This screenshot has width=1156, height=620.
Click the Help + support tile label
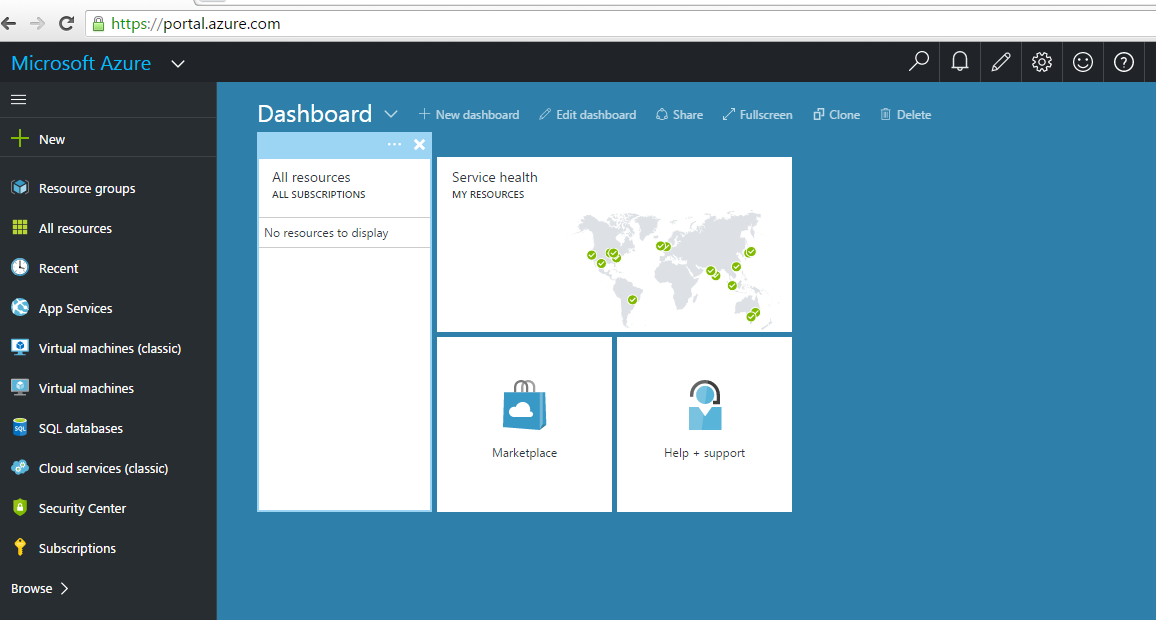[705, 453]
